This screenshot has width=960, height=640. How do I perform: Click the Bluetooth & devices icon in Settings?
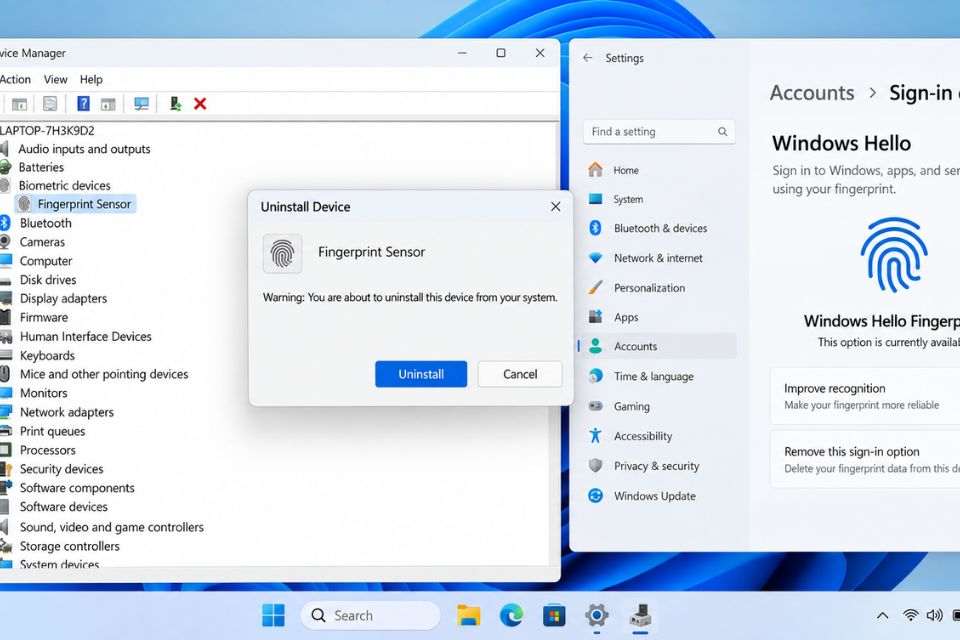(x=595, y=228)
